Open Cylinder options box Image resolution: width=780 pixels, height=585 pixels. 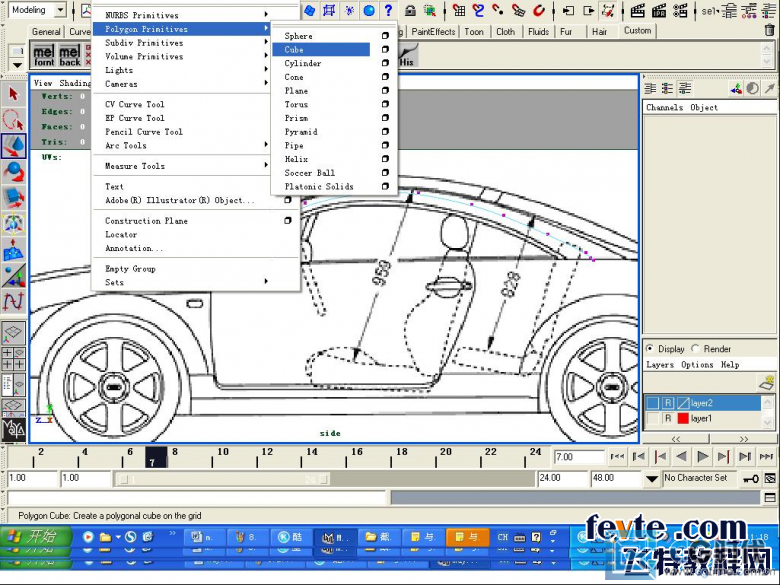[385, 63]
